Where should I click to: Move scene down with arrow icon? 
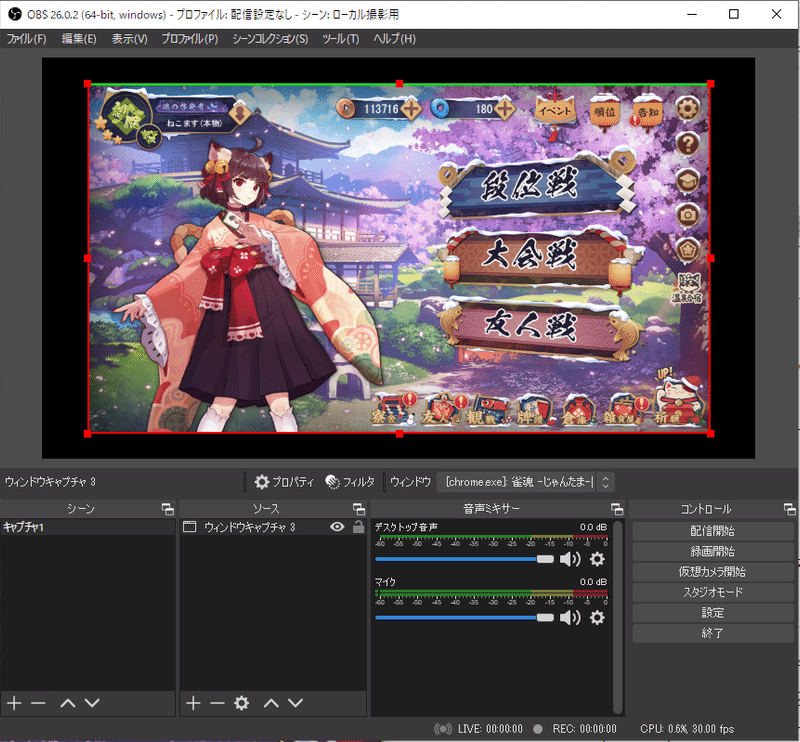(x=92, y=703)
